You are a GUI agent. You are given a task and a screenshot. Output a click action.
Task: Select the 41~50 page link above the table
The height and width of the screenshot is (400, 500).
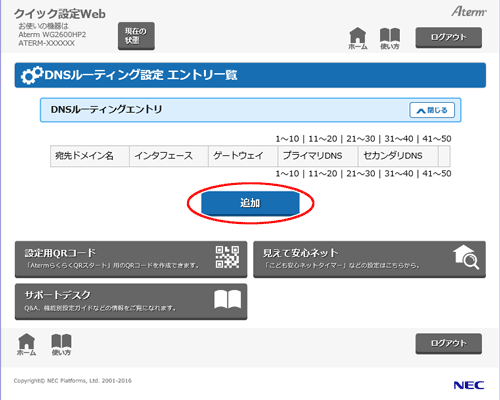tap(437, 139)
